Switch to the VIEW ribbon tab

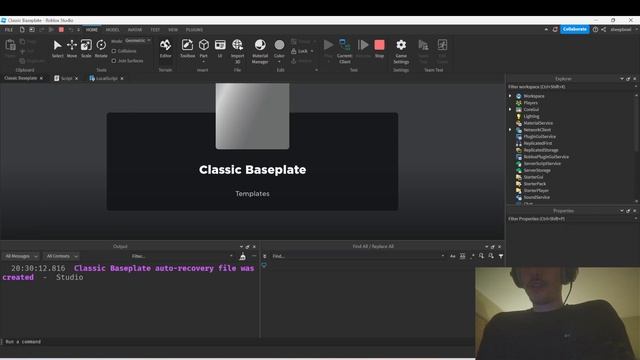point(173,30)
